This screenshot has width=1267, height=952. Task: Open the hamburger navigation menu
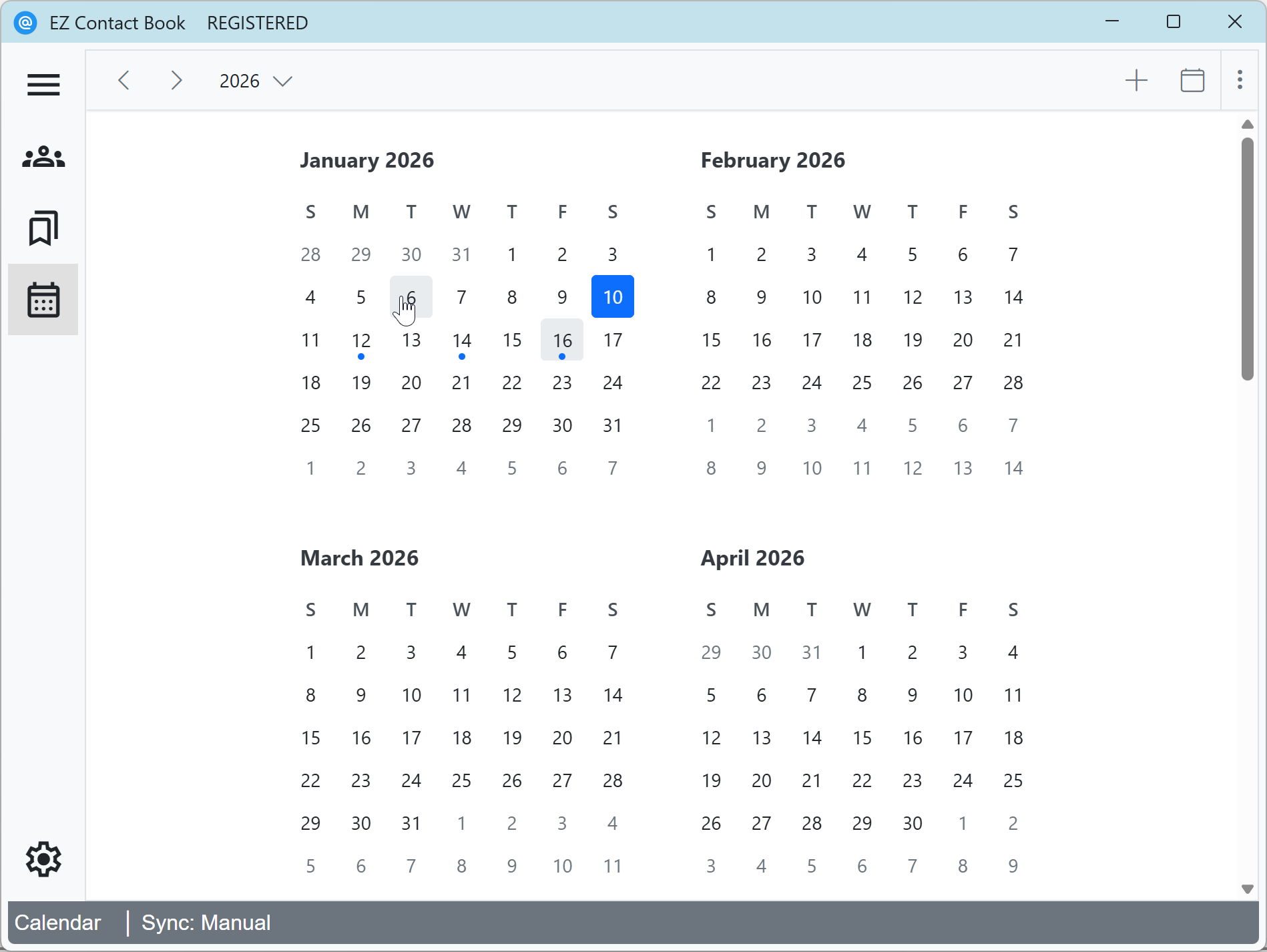pos(43,85)
